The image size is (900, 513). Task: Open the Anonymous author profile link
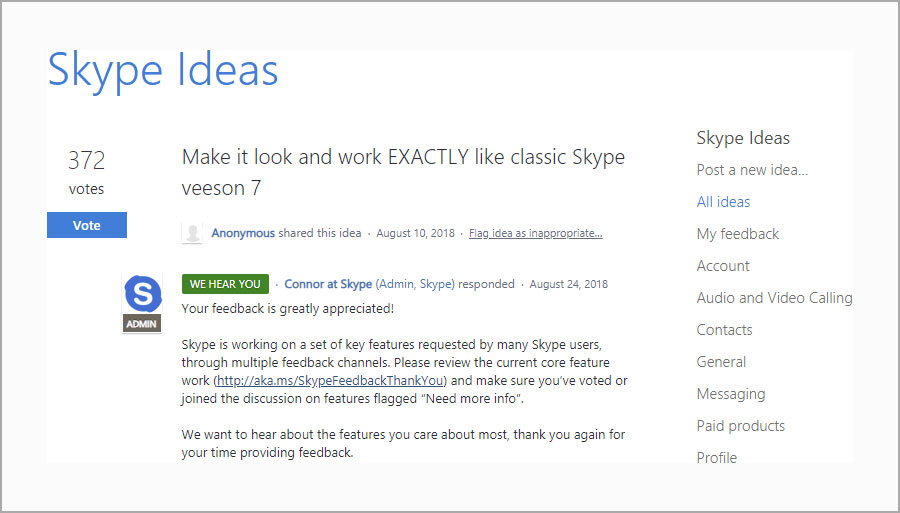point(243,233)
